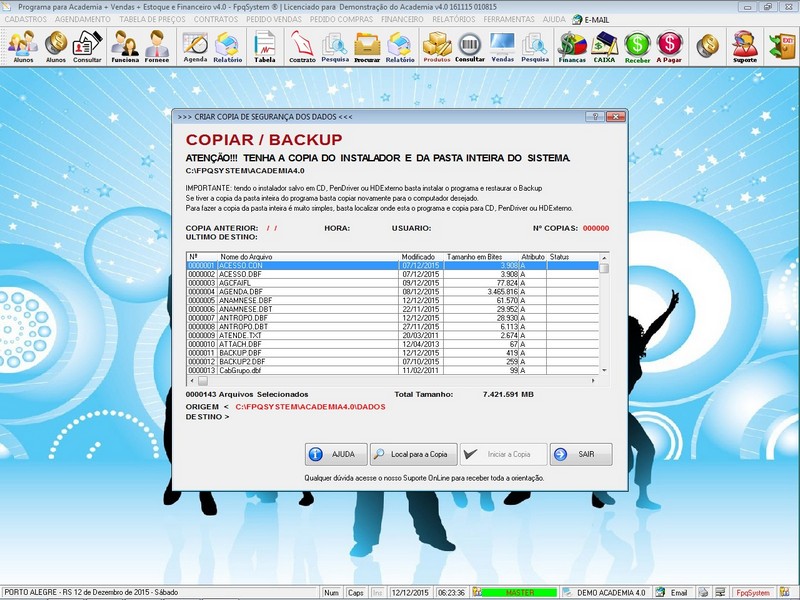Select the ANAMNESE.DBF file row
This screenshot has height=600, width=800.
coord(393,301)
